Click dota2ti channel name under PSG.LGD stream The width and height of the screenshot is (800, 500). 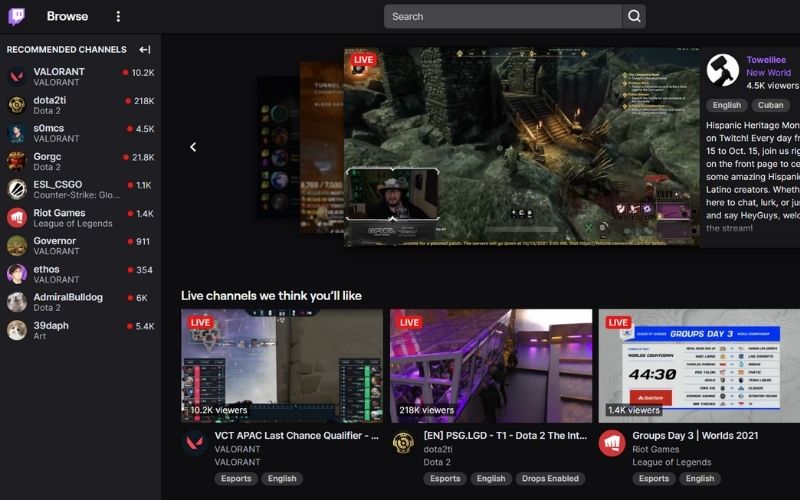[438, 449]
